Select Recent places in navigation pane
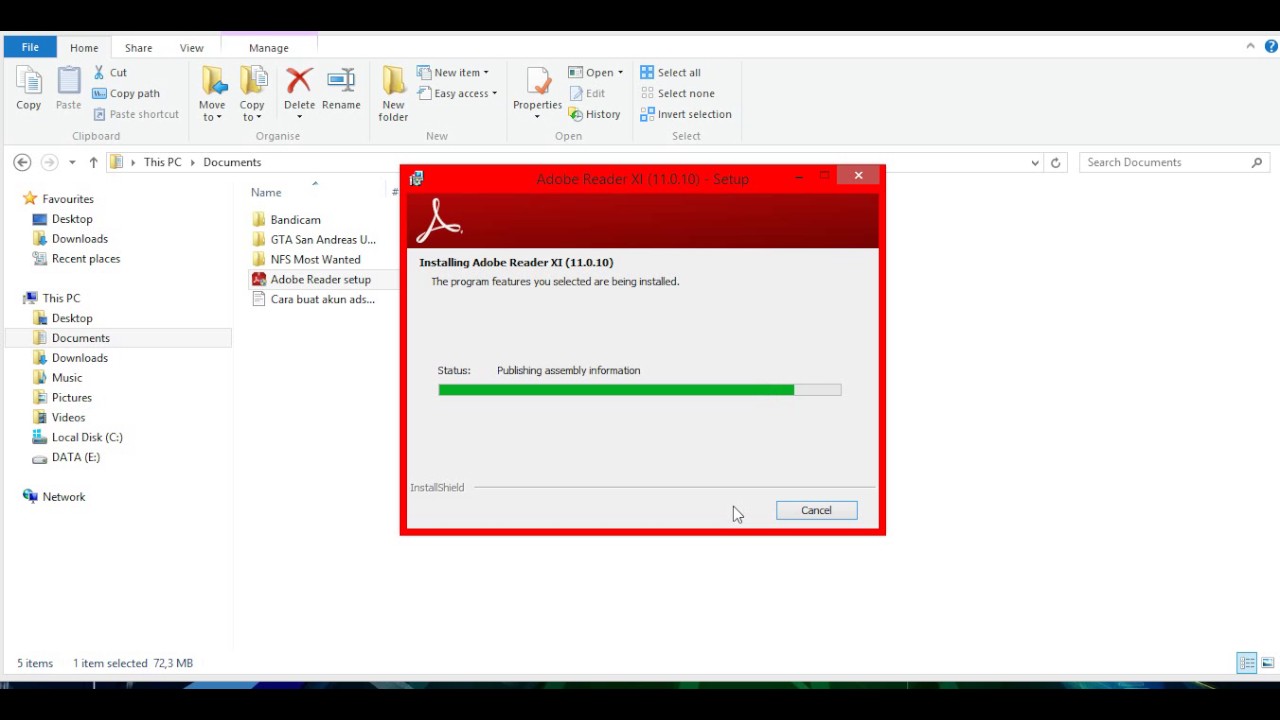This screenshot has width=1280, height=720. pos(85,259)
